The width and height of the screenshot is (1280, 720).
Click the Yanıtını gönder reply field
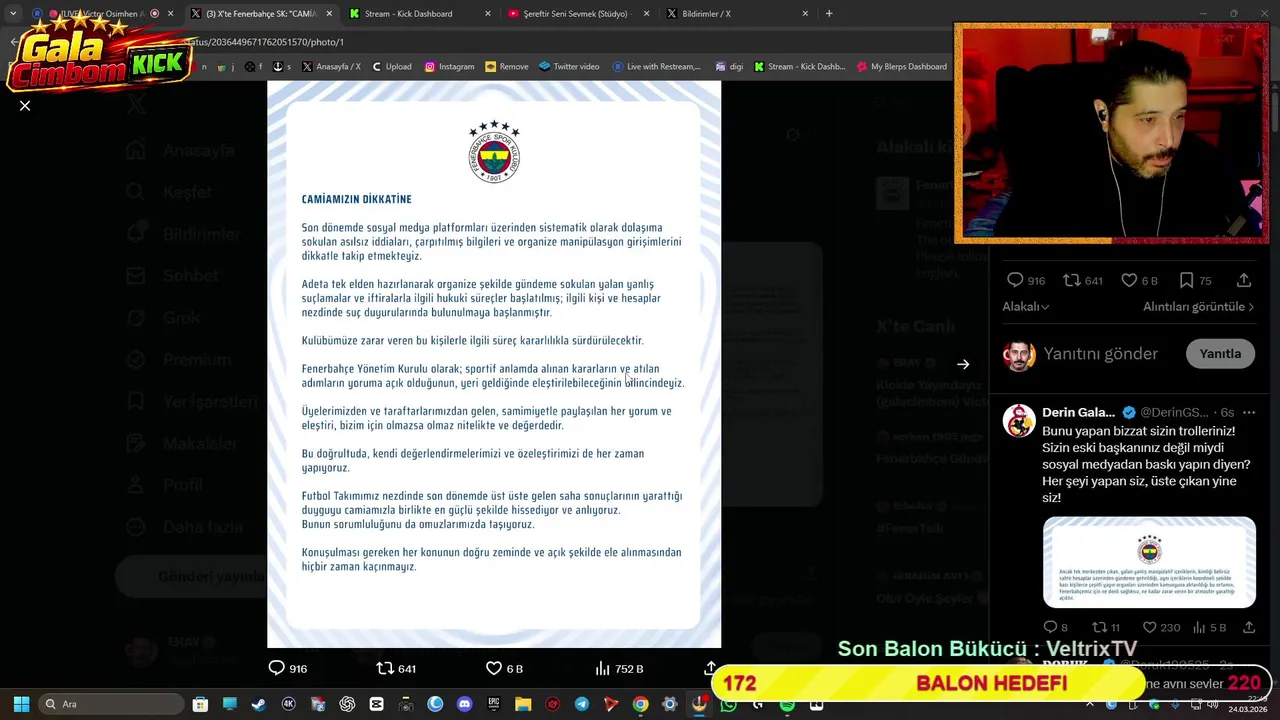(x=1100, y=354)
